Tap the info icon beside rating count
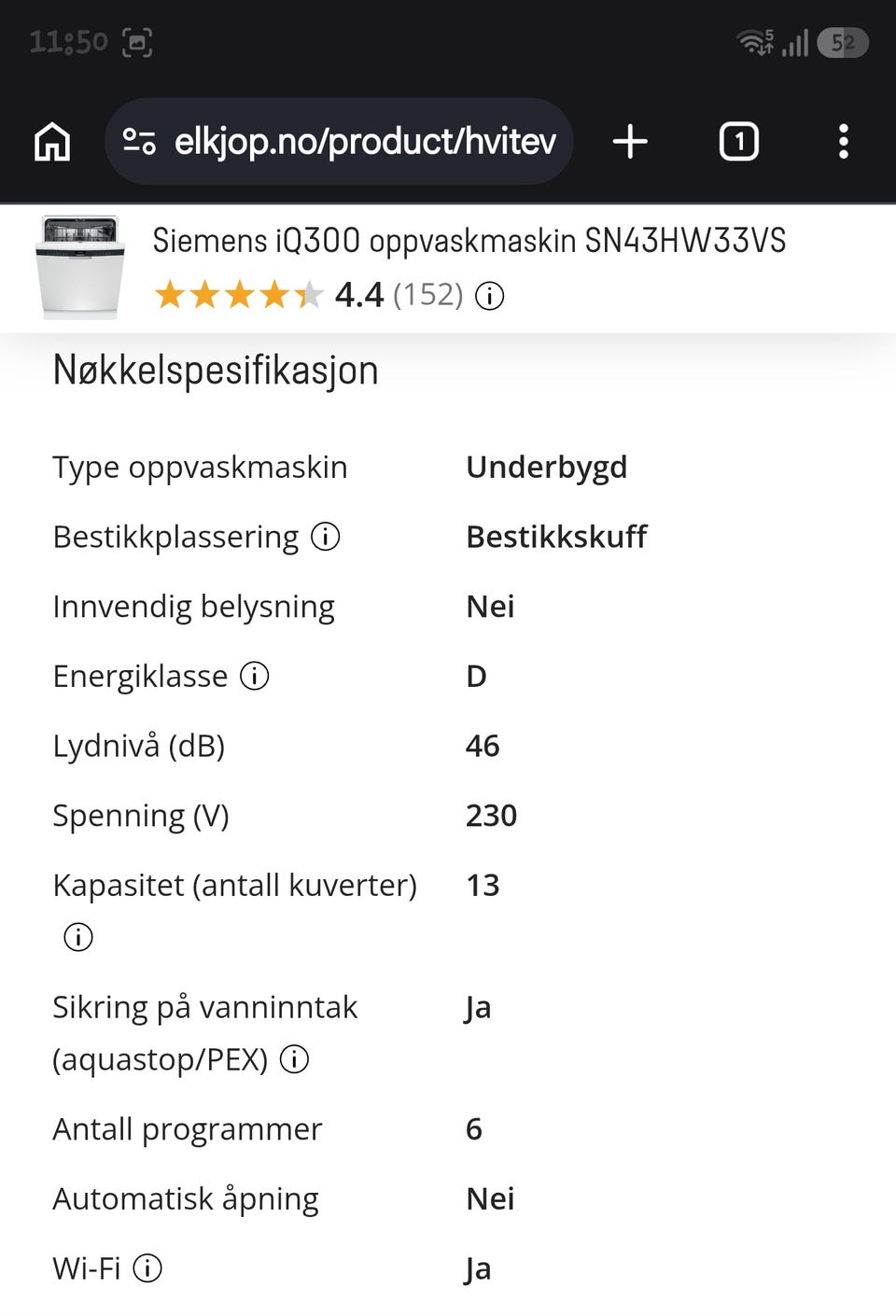 coord(490,296)
